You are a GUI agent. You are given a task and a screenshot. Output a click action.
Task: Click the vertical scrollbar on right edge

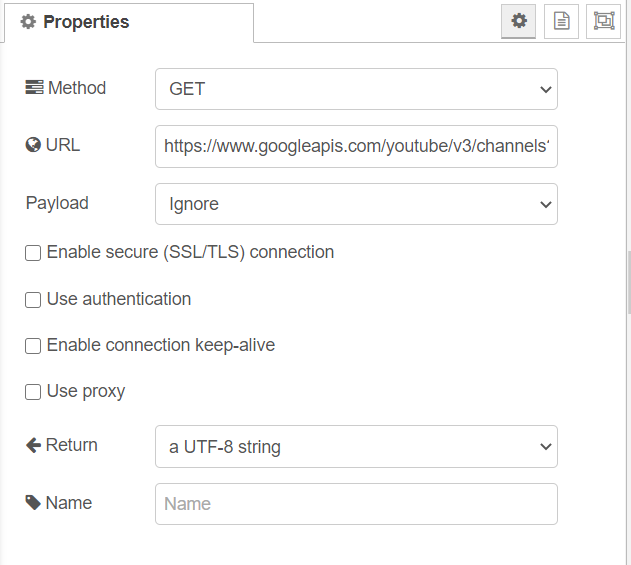[x=629, y=282]
